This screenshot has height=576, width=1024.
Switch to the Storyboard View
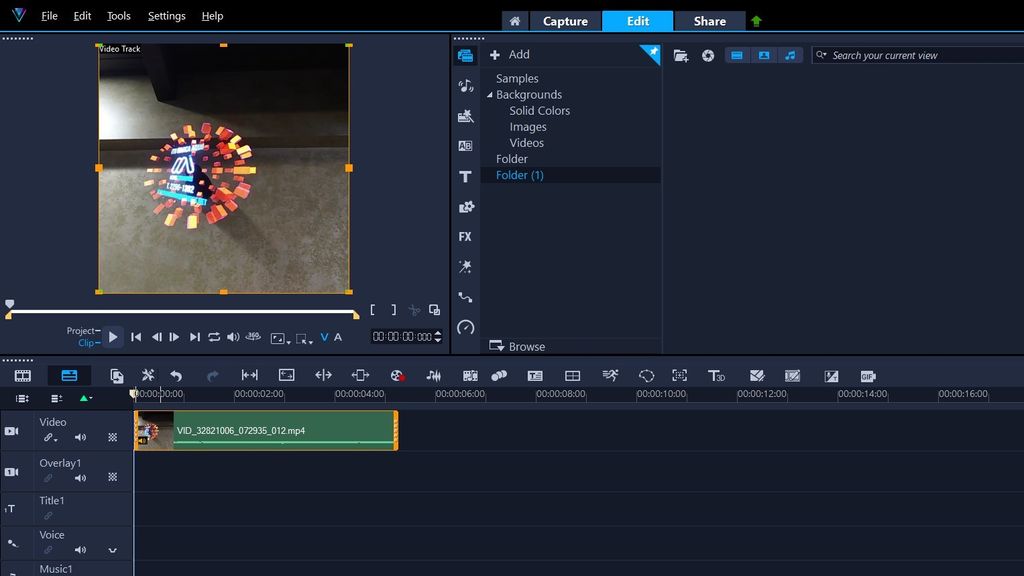coord(24,374)
